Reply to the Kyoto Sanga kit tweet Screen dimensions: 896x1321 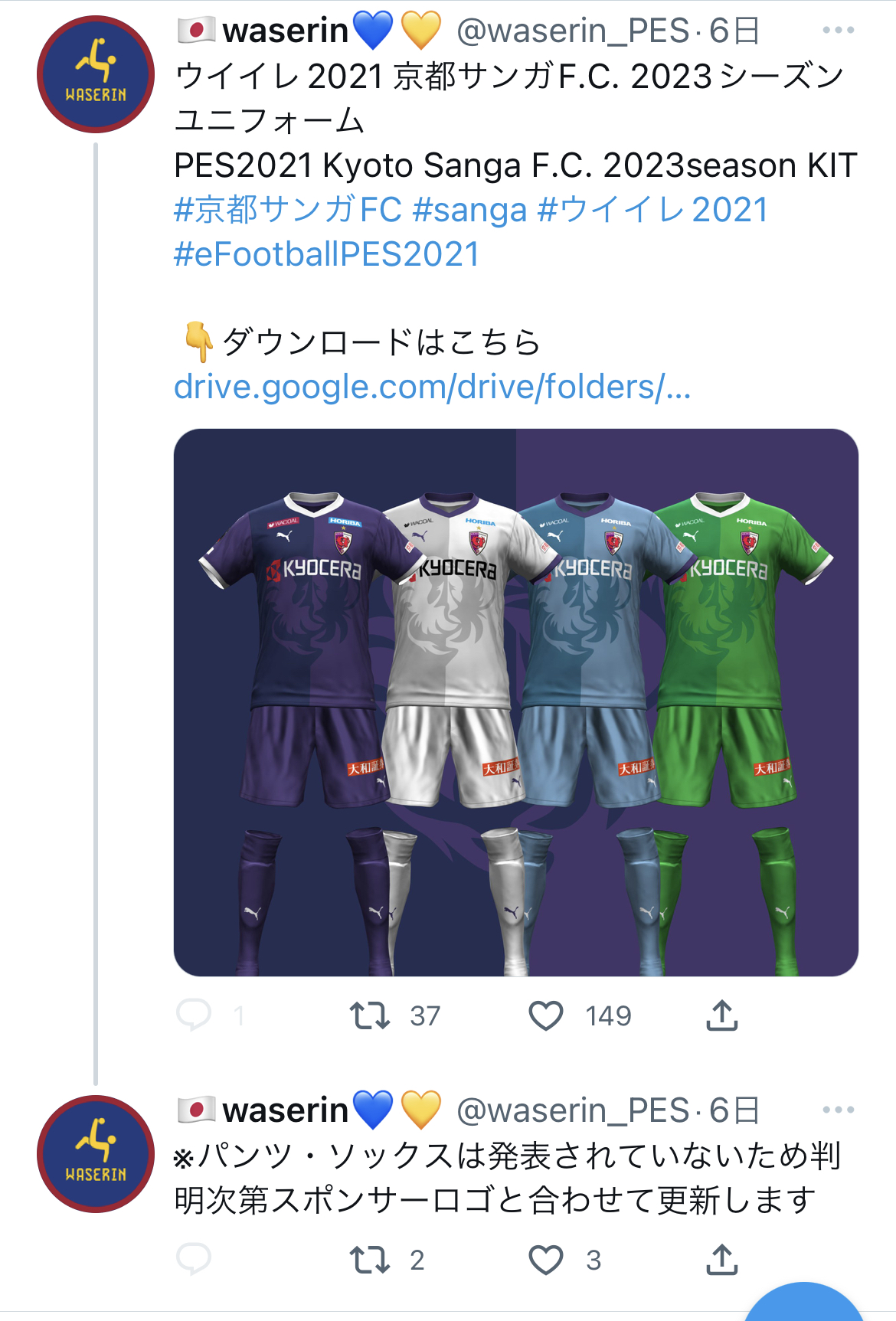(194, 1015)
